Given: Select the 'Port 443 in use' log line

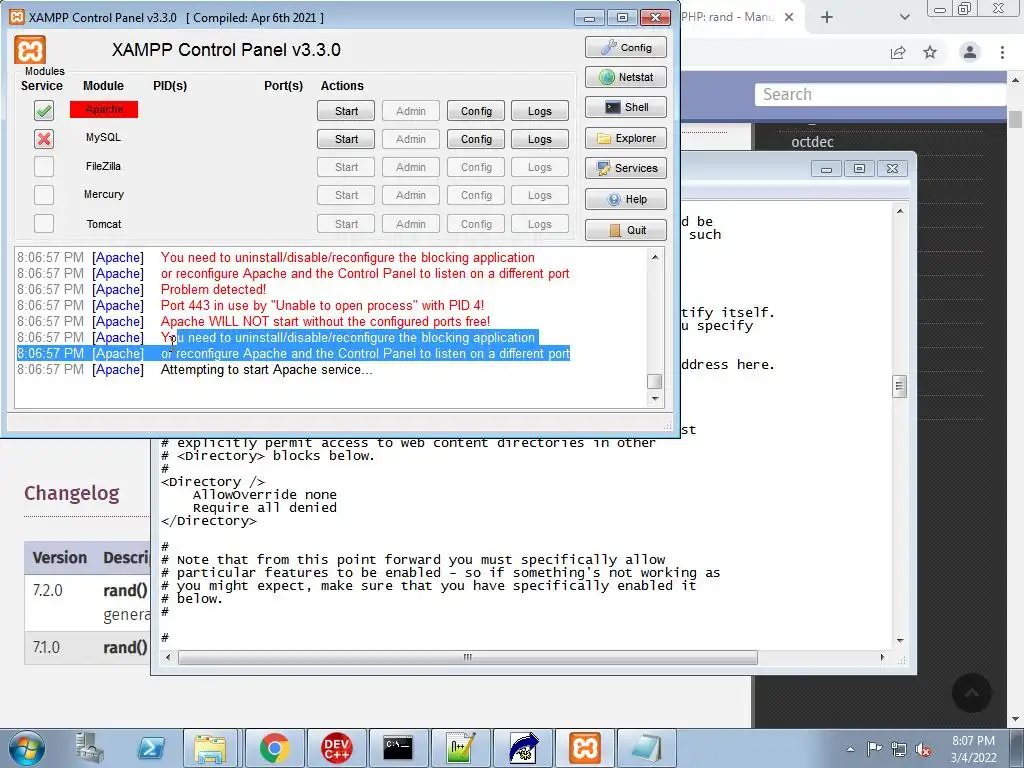Looking at the screenshot, I should tap(323, 305).
